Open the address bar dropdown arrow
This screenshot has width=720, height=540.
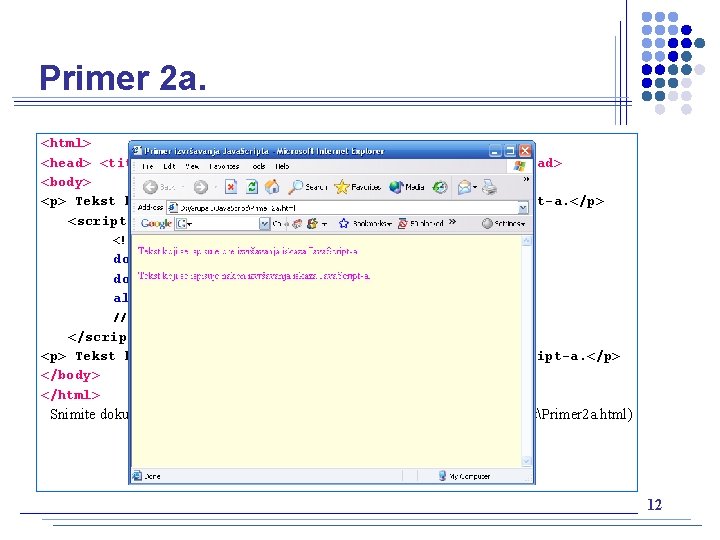click(x=523, y=208)
